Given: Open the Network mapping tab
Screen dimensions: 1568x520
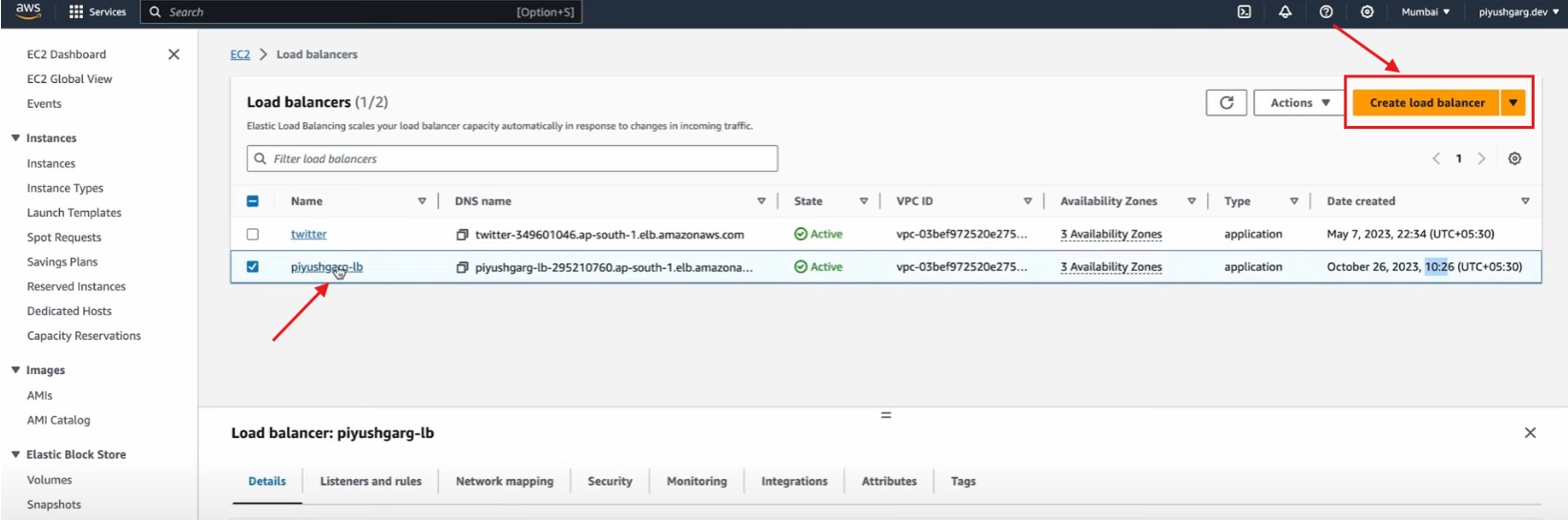Looking at the screenshot, I should [504, 482].
